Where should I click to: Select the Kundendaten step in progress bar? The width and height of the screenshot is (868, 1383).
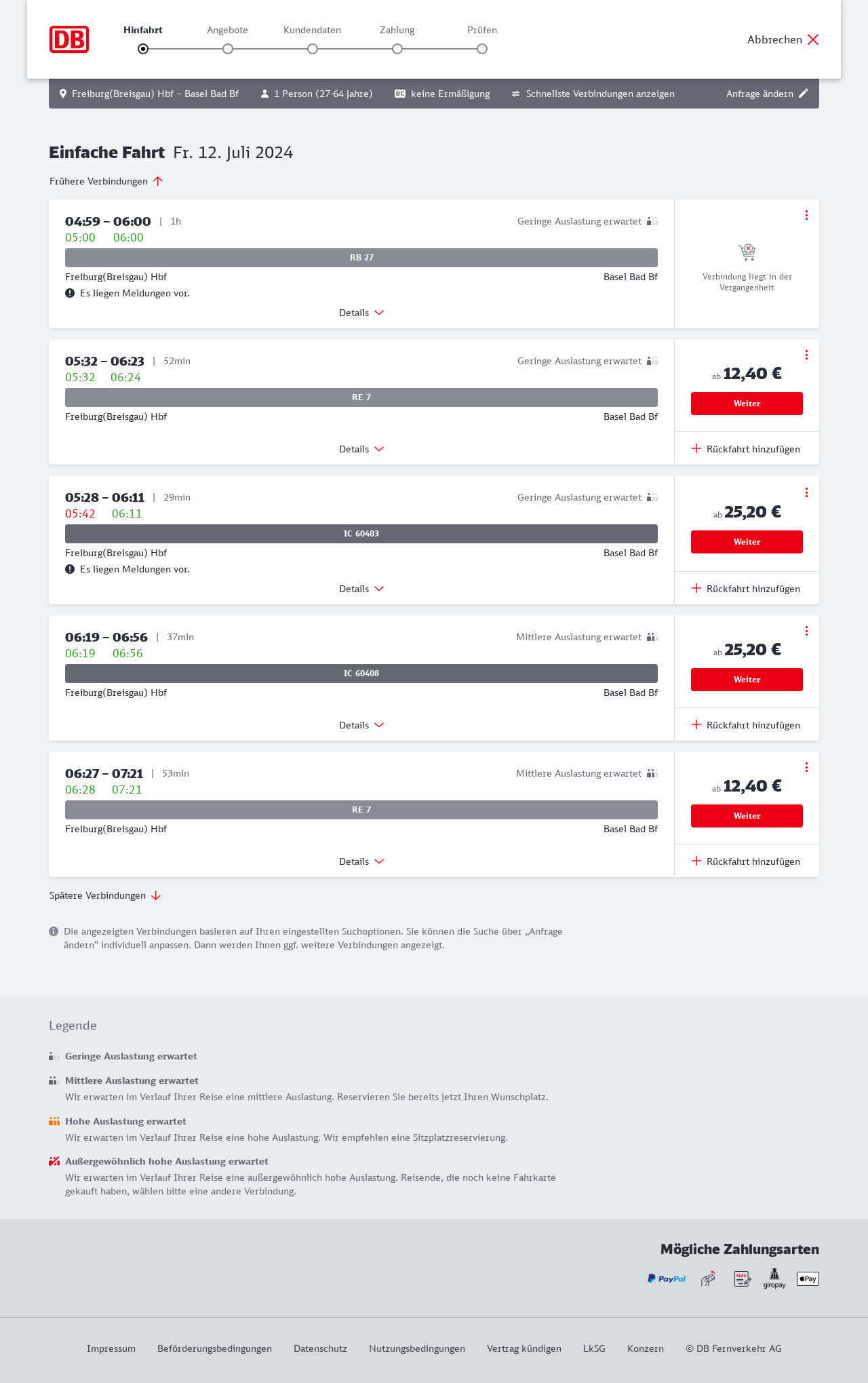tap(313, 49)
